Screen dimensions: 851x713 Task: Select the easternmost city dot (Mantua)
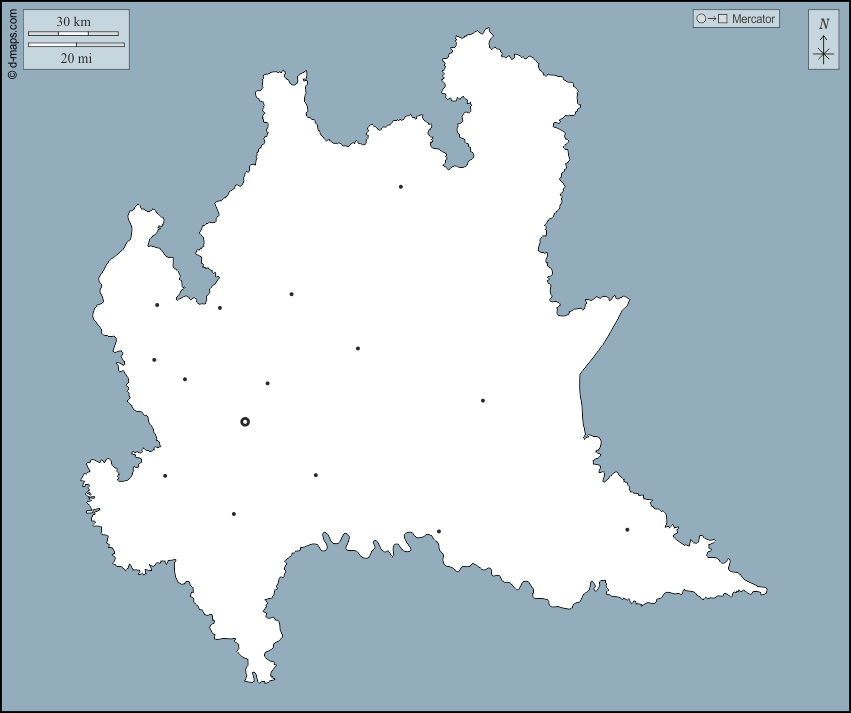627,530
